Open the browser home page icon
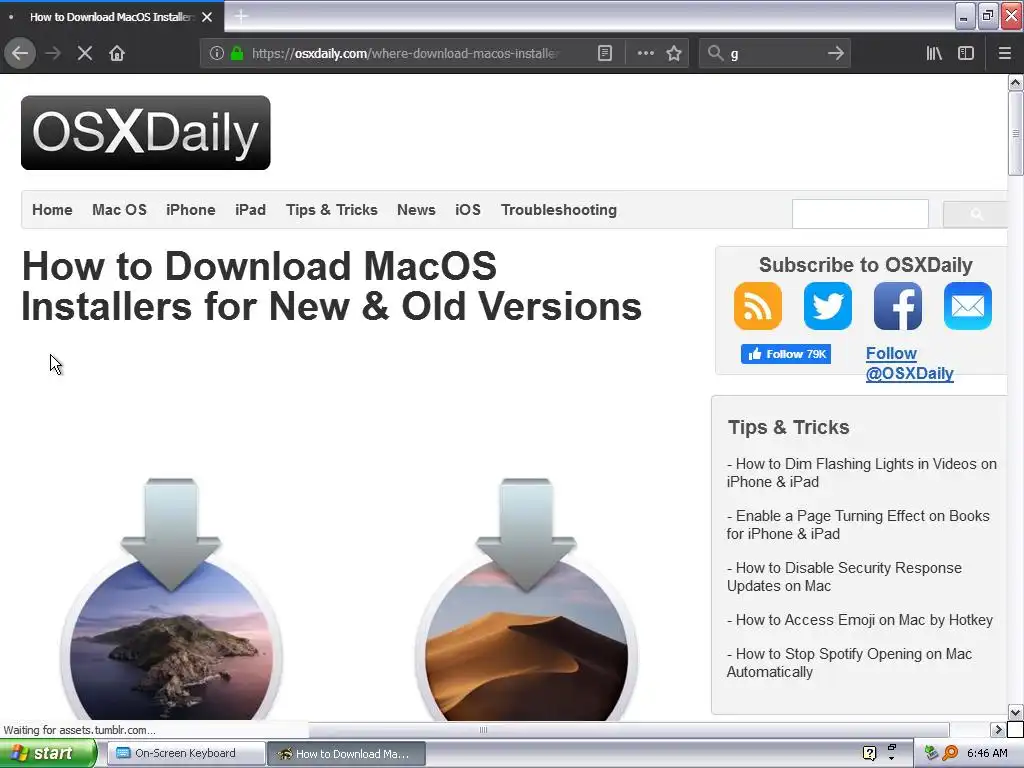 click(117, 53)
